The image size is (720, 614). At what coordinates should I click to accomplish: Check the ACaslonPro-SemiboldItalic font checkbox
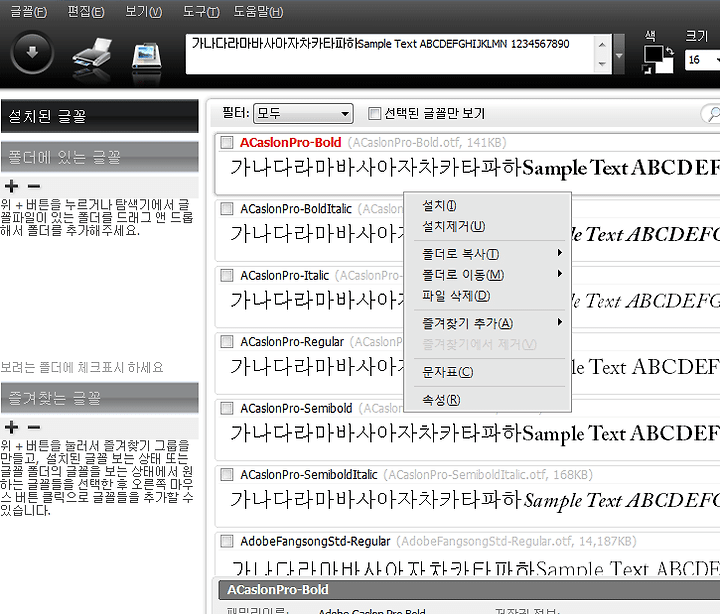pos(227,474)
